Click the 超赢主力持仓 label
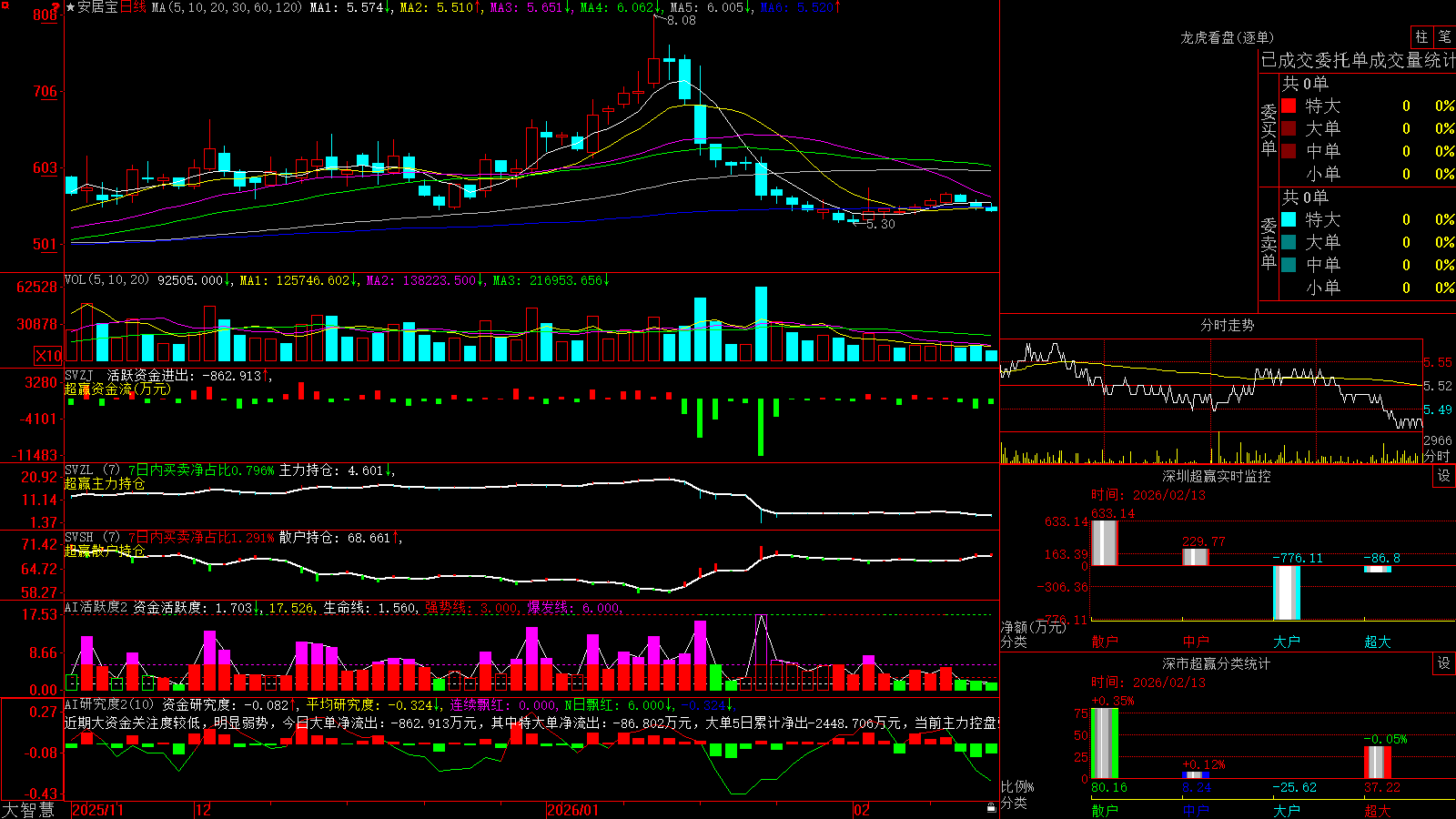The width and height of the screenshot is (1456, 819). (105, 483)
